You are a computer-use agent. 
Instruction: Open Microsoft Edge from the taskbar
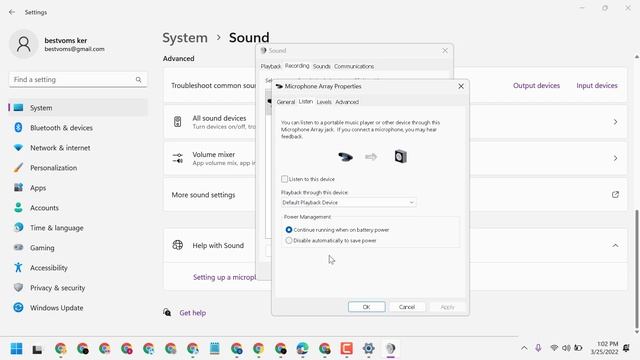coord(302,349)
